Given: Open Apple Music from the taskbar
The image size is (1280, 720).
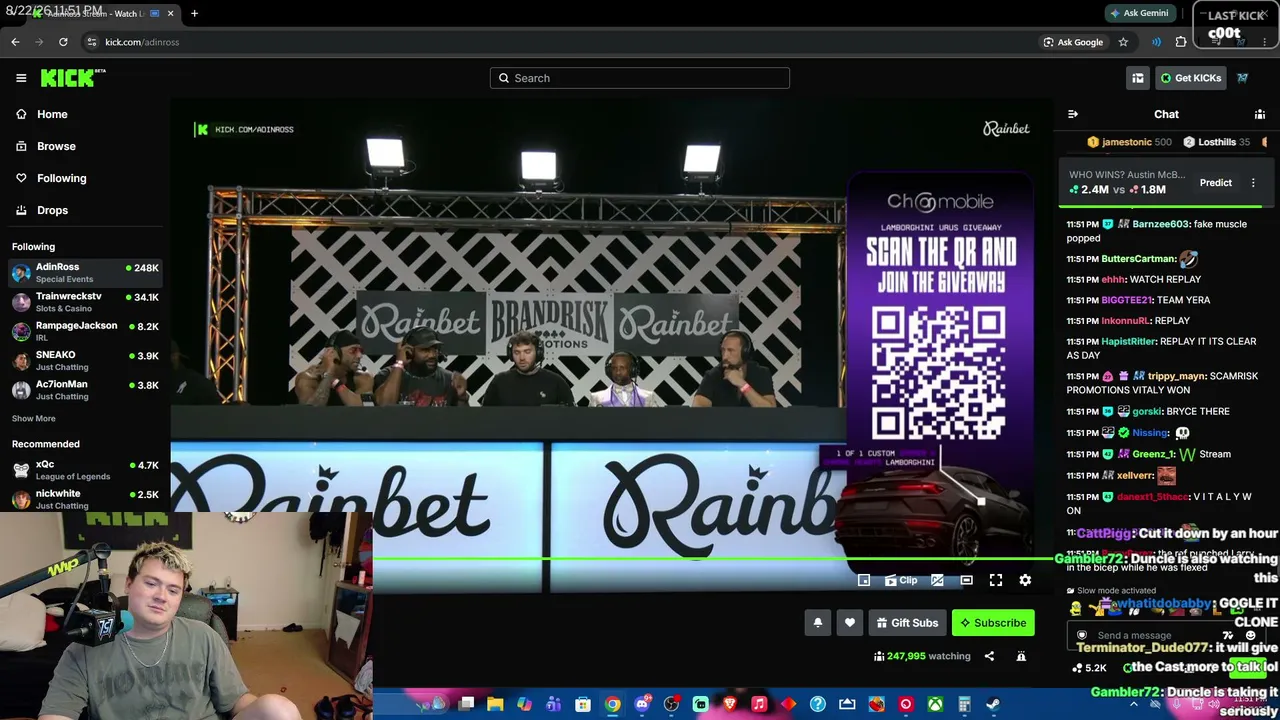Looking at the screenshot, I should [759, 704].
